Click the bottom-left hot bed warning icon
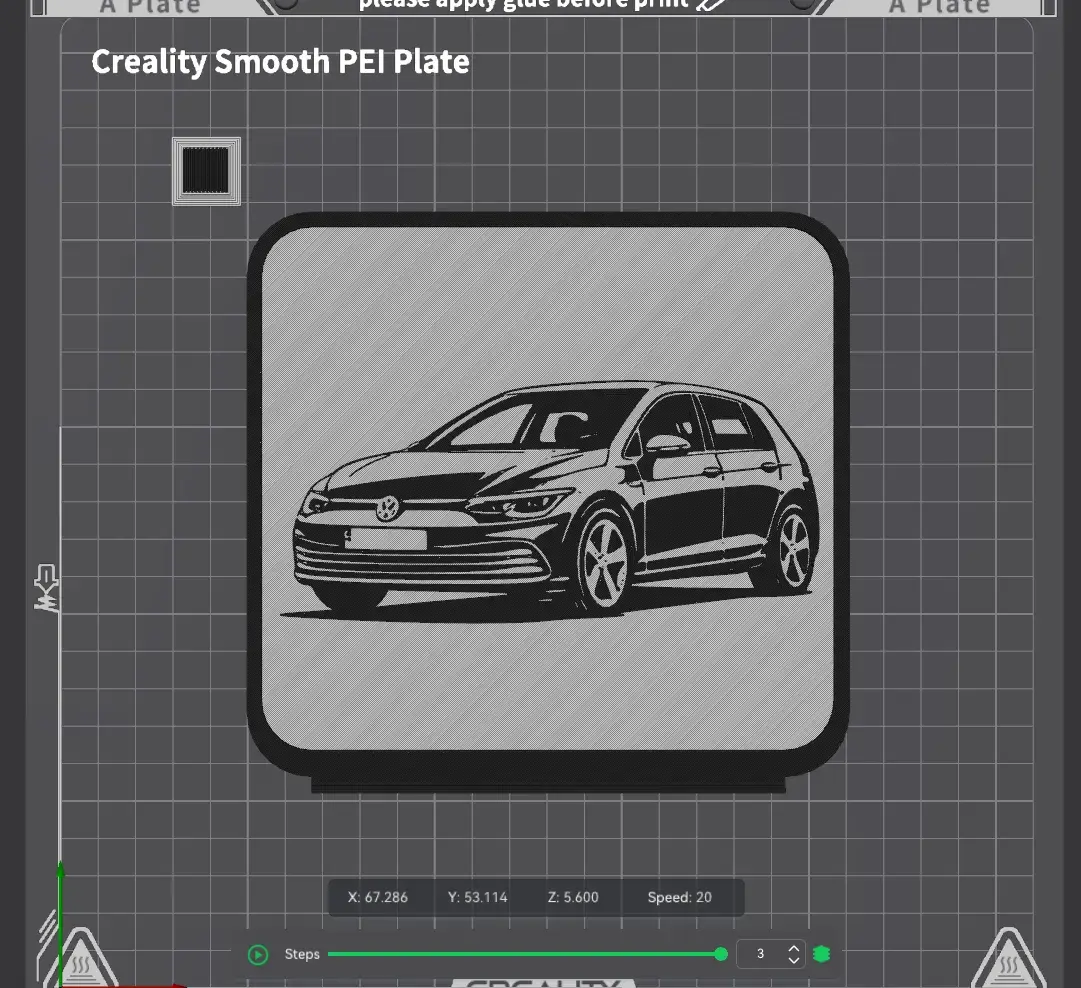 [81, 960]
